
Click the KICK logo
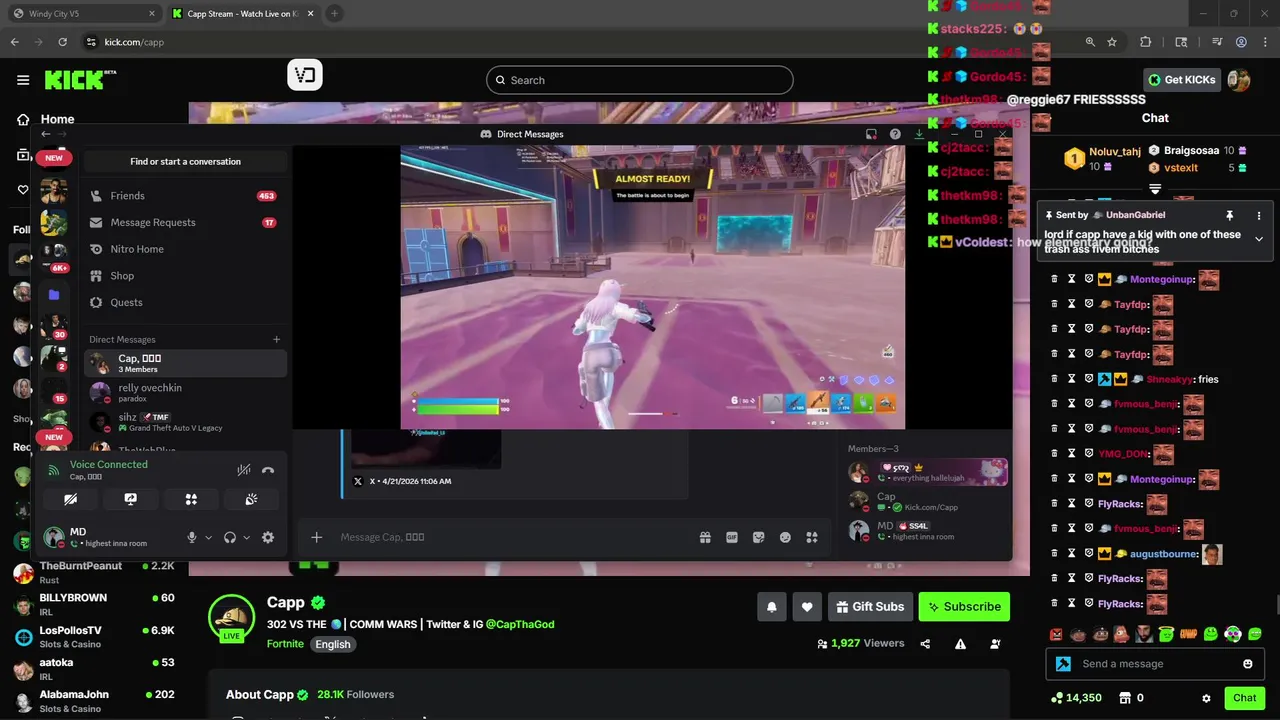click(x=76, y=80)
